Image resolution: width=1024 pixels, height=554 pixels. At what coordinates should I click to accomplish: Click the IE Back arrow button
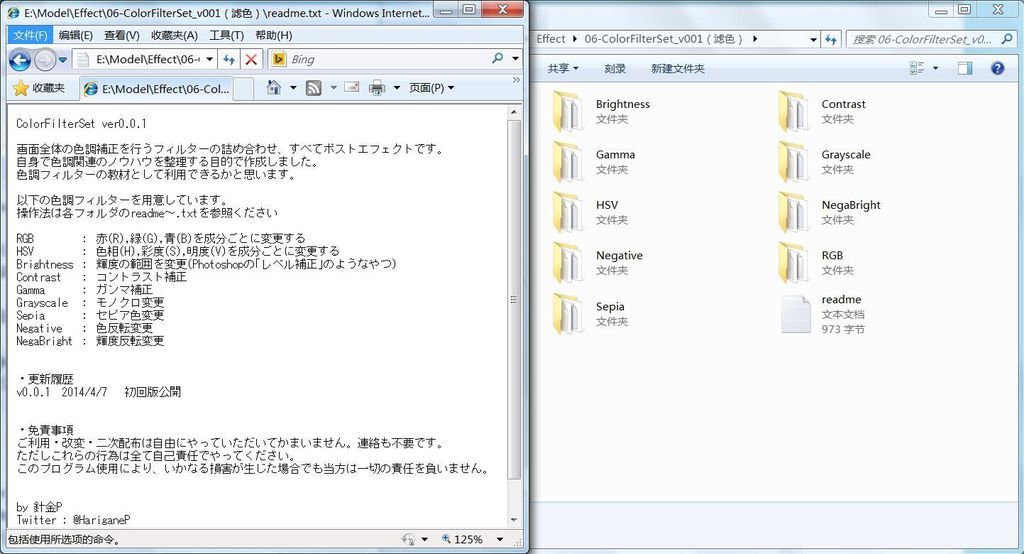[x=19, y=60]
